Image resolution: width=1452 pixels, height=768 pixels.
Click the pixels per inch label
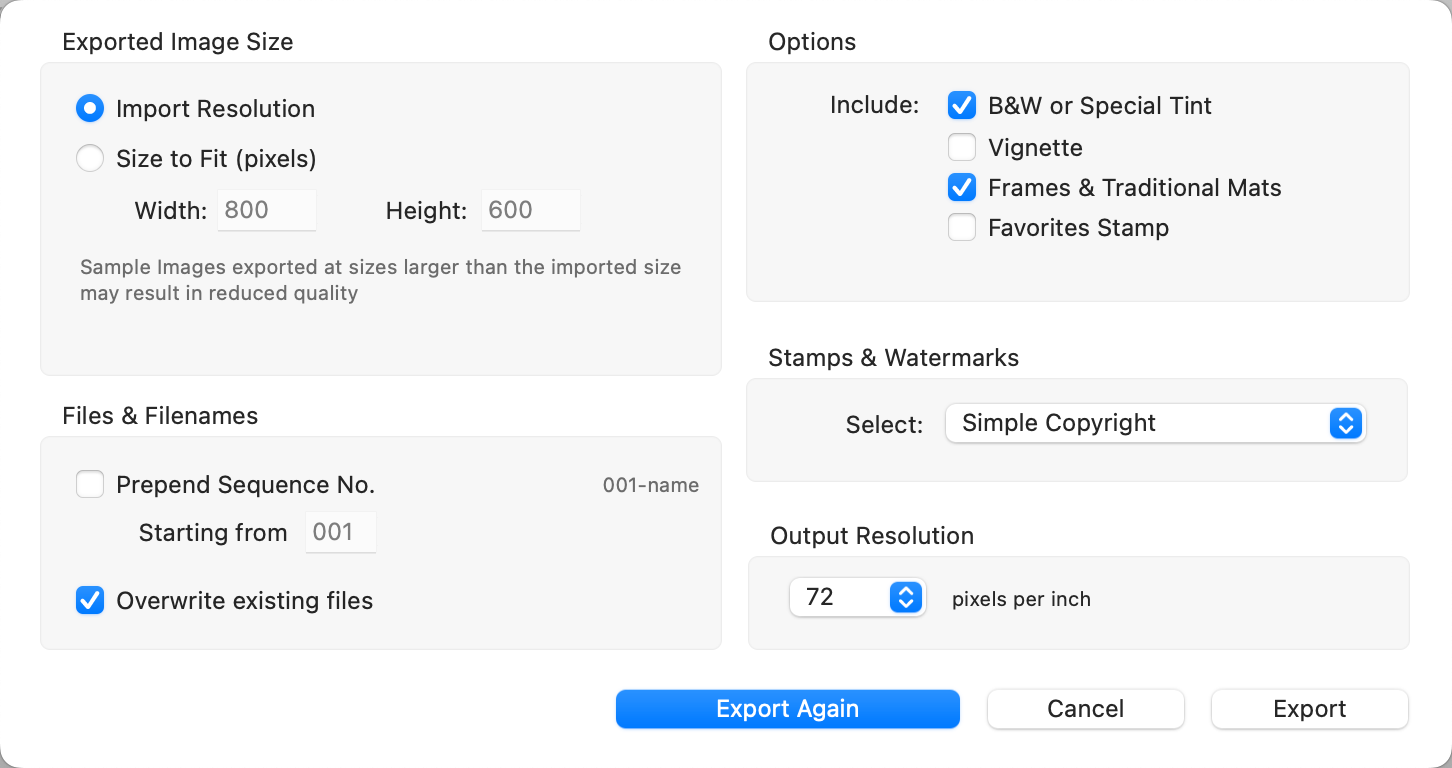pos(1021,600)
